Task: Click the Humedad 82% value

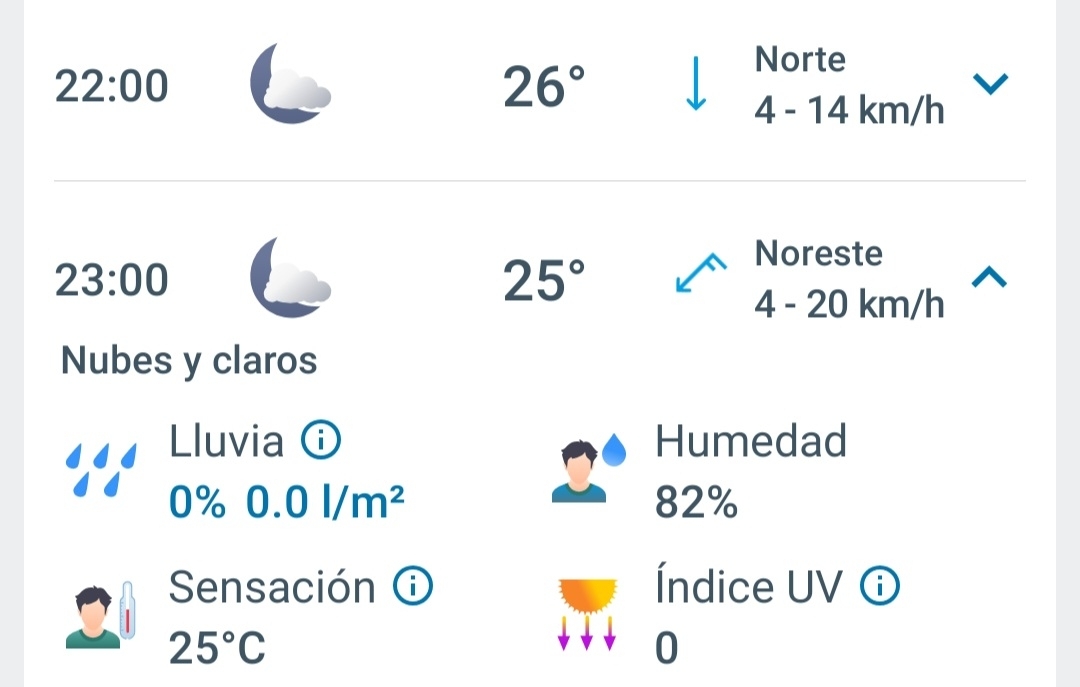Action: tap(697, 504)
